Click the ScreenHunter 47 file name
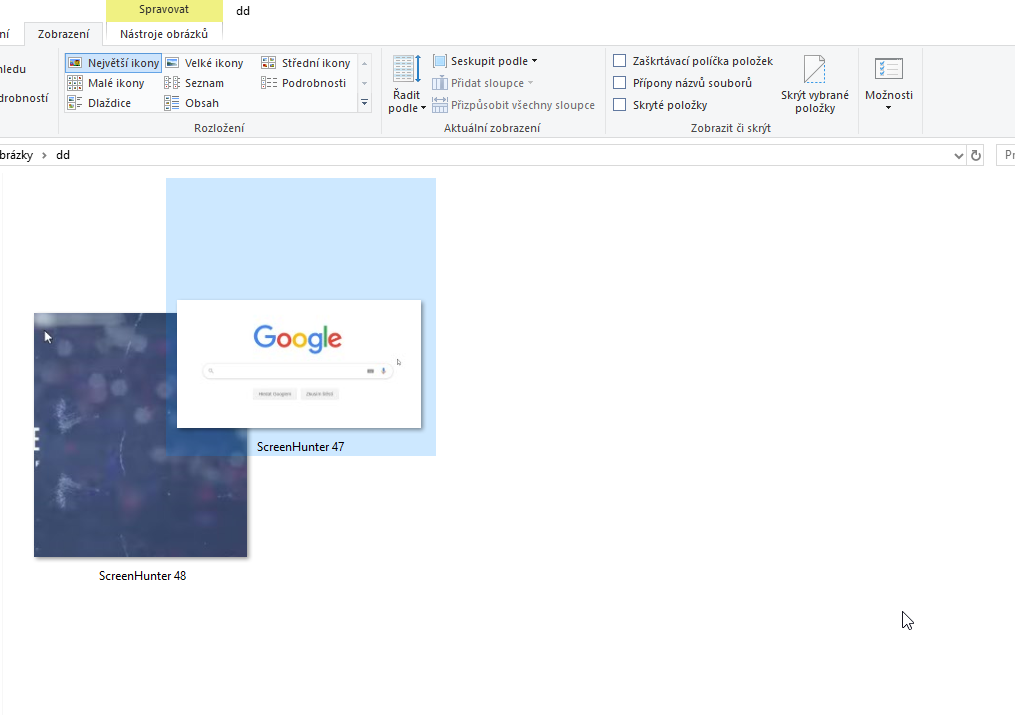 pos(300,447)
